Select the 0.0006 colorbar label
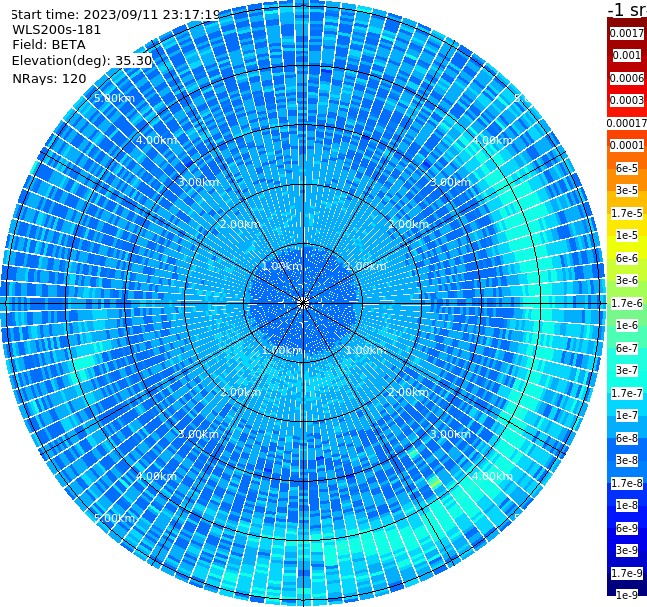The image size is (647, 607). tap(627, 78)
